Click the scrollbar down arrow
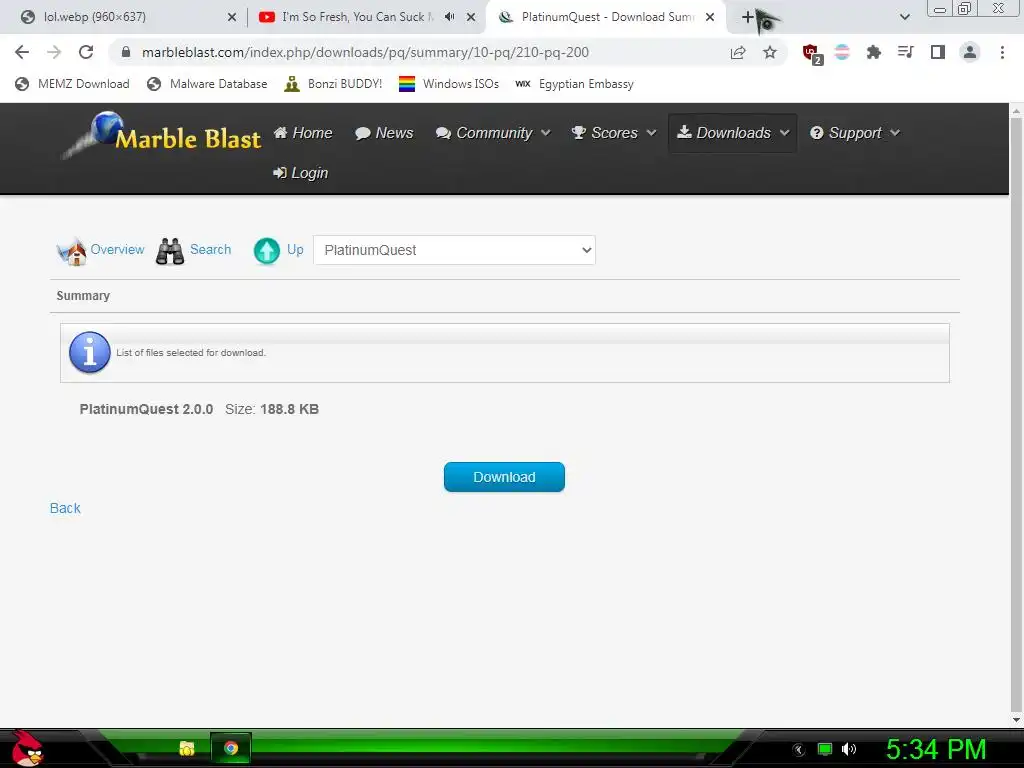 click(1016, 720)
